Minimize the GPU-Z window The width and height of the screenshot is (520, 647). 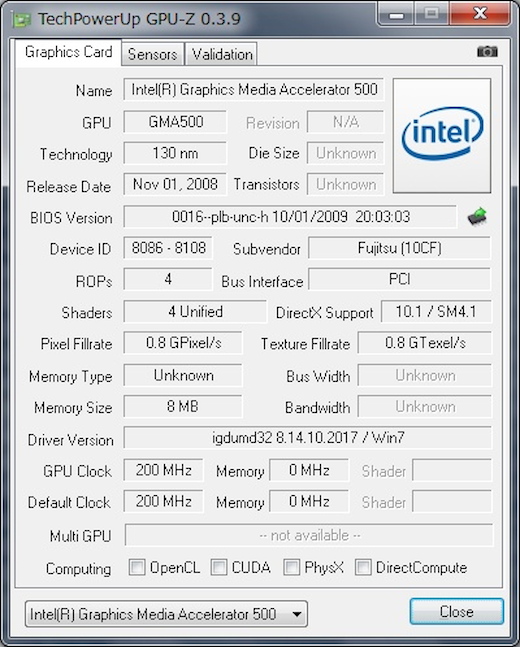pos(397,14)
